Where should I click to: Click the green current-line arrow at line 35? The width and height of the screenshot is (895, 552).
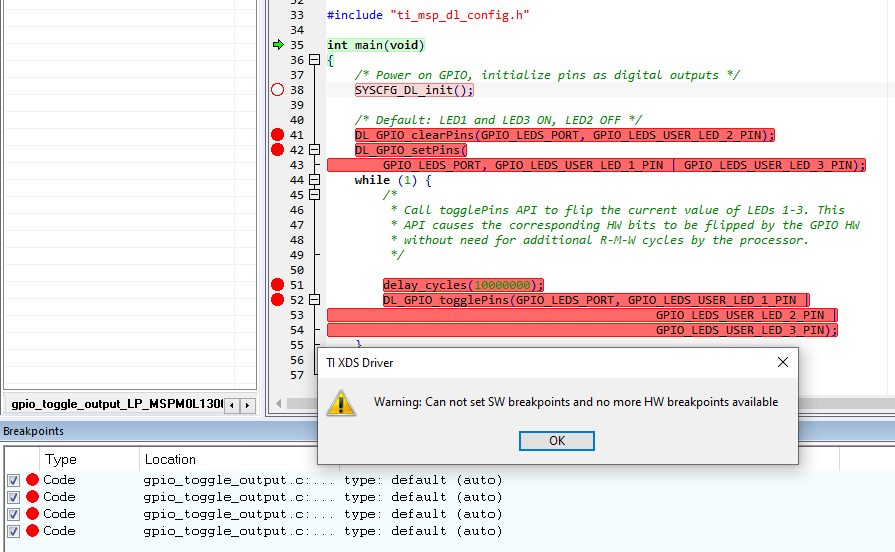[278, 45]
